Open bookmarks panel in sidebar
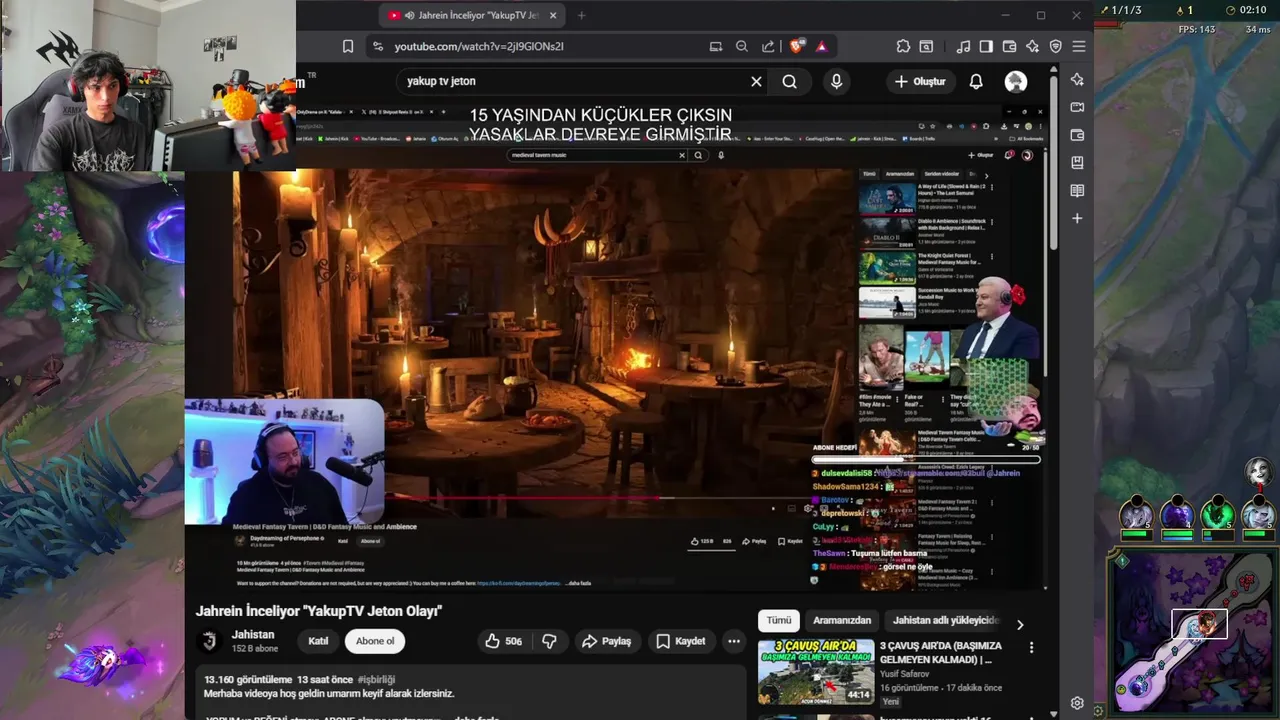1280x720 pixels. tap(1077, 162)
